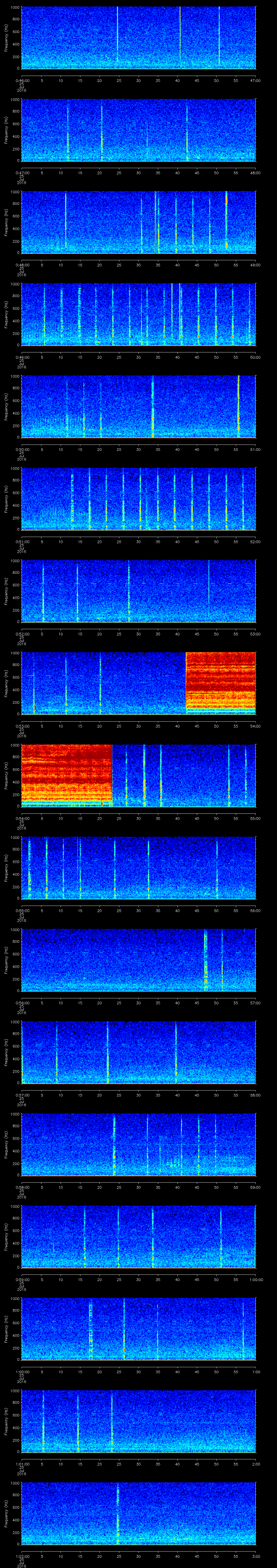This screenshot has height=1568, width=277.
Task: Click the 15-second tick label under the 0:51:00 panel
Action: tap(80, 542)
